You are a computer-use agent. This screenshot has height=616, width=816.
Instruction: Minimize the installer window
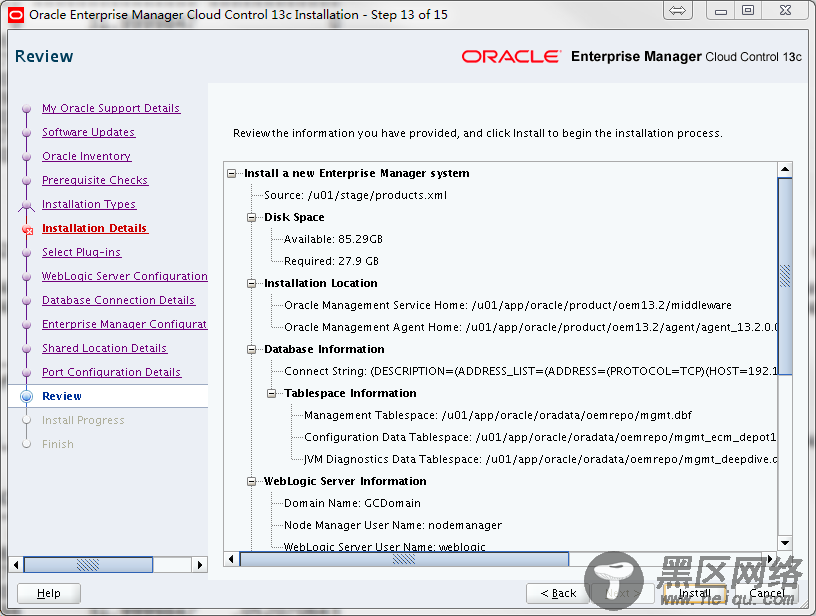pos(721,11)
